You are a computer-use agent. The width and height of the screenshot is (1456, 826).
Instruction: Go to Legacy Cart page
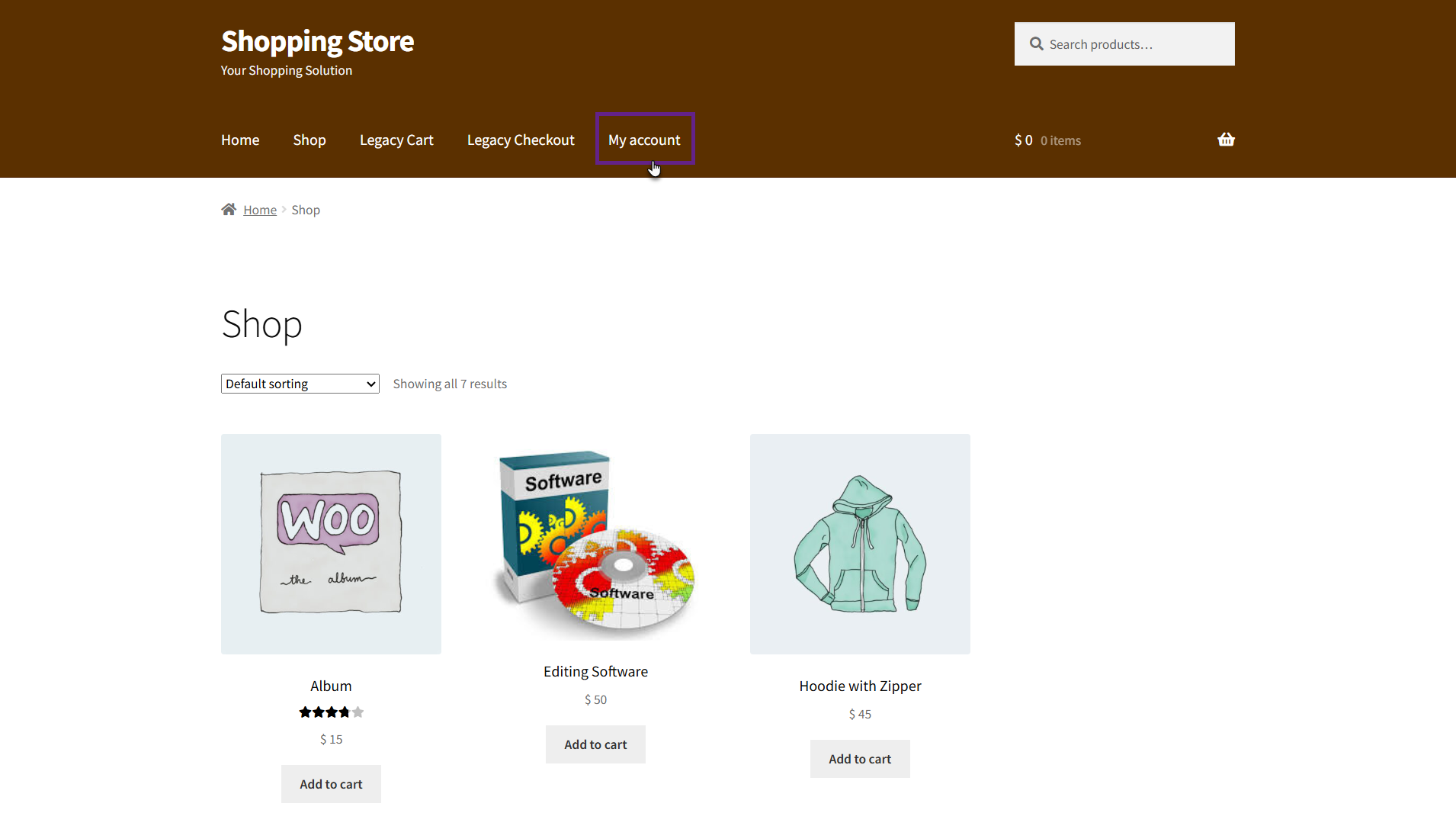(x=396, y=140)
